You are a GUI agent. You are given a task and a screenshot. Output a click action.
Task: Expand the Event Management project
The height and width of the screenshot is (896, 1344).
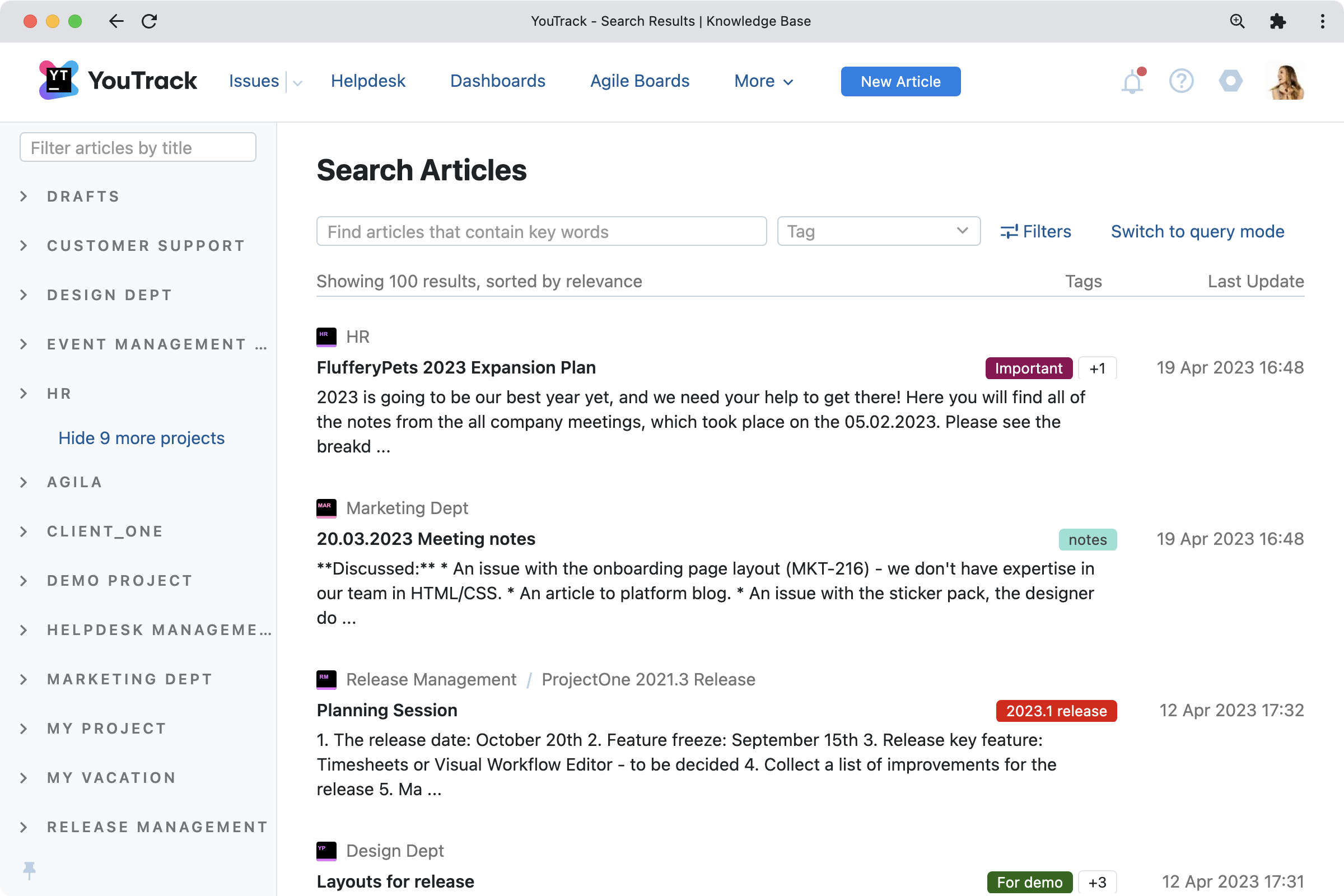[x=24, y=344]
